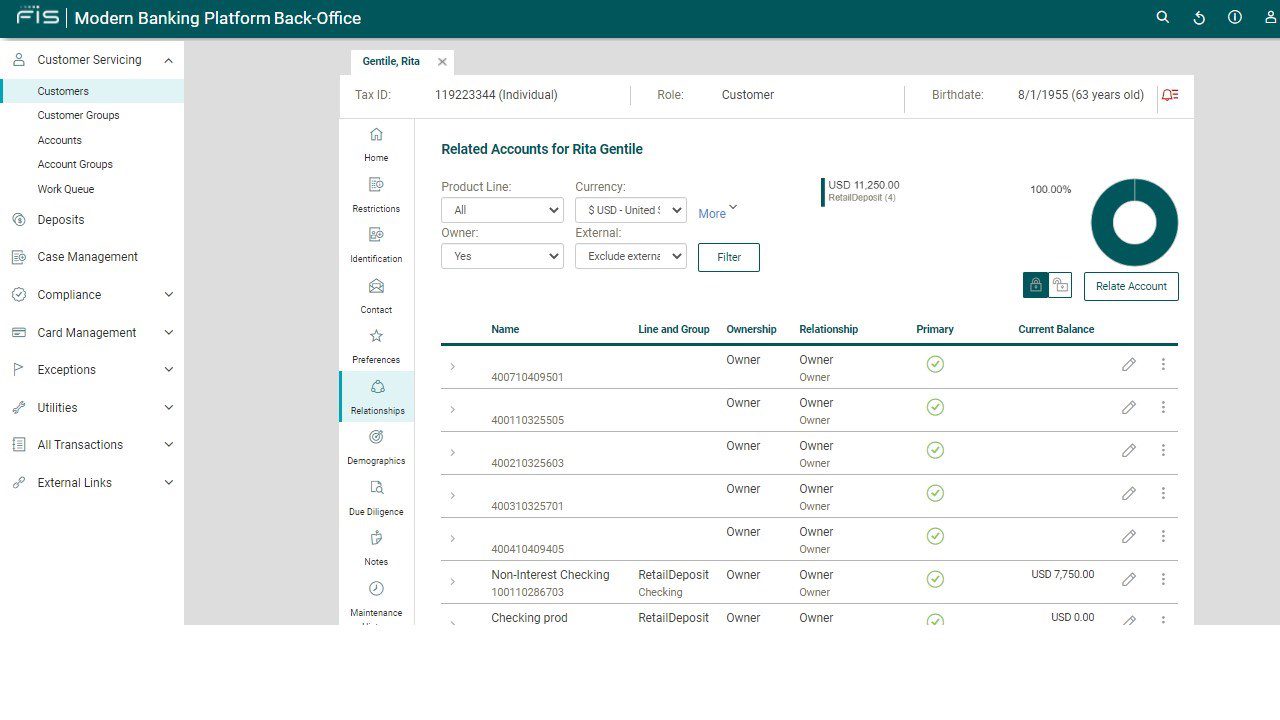The width and height of the screenshot is (1280, 720).
Task: Select the locked accounts view toggle
Action: [x=1036, y=285]
